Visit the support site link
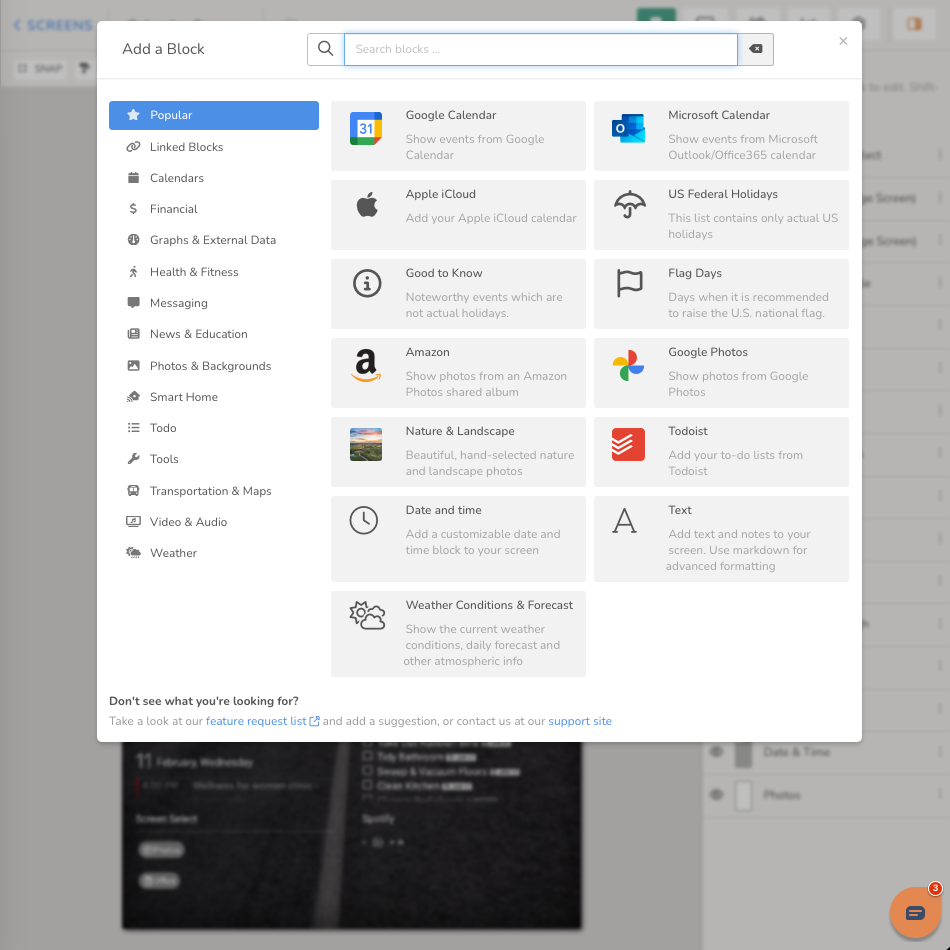Image resolution: width=950 pixels, height=950 pixels. [580, 721]
